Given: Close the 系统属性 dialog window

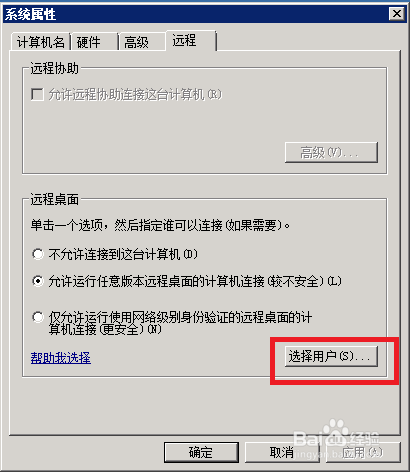Looking at the screenshot, I should coord(397,14).
